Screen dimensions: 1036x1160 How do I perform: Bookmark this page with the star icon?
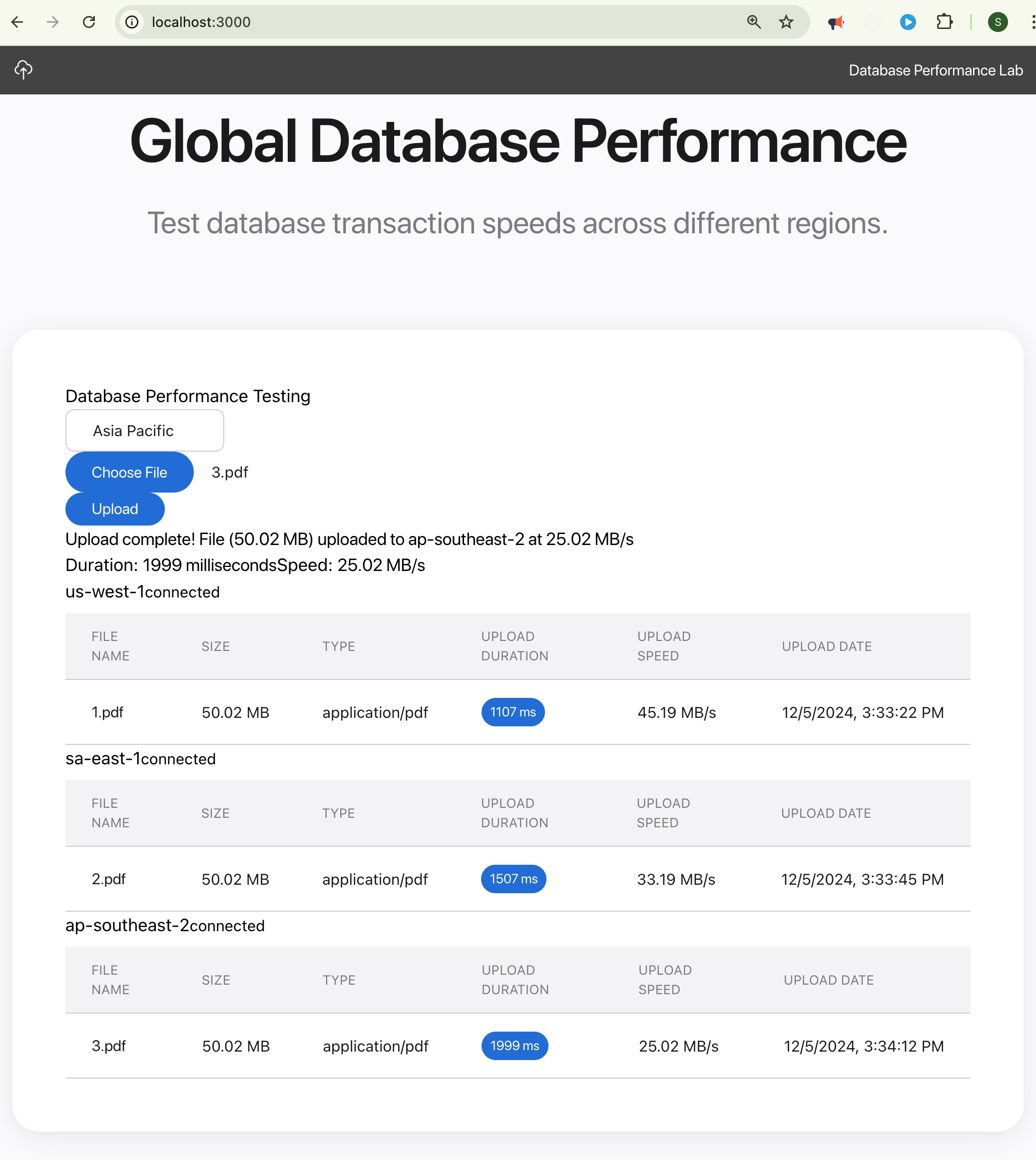[x=786, y=22]
